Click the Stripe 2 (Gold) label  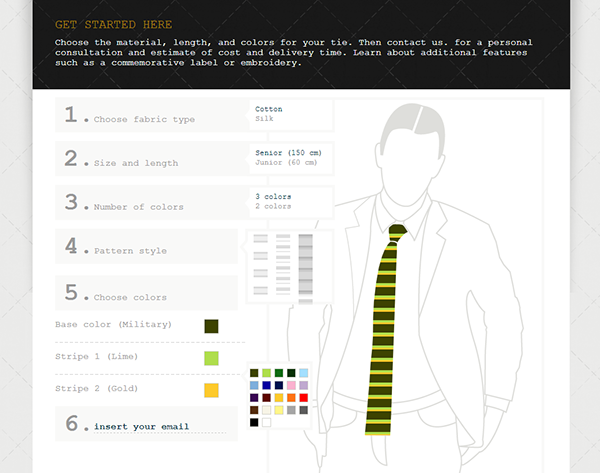(x=96, y=388)
